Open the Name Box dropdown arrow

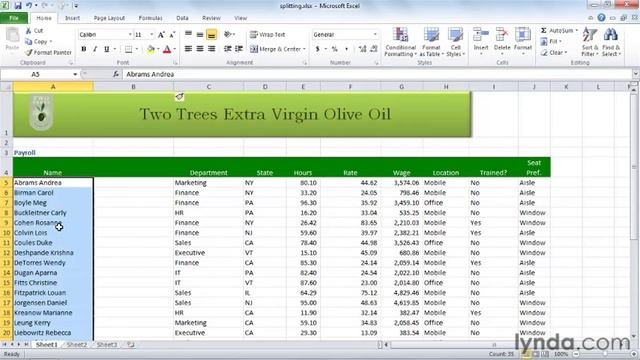pyautogui.click(x=75, y=74)
